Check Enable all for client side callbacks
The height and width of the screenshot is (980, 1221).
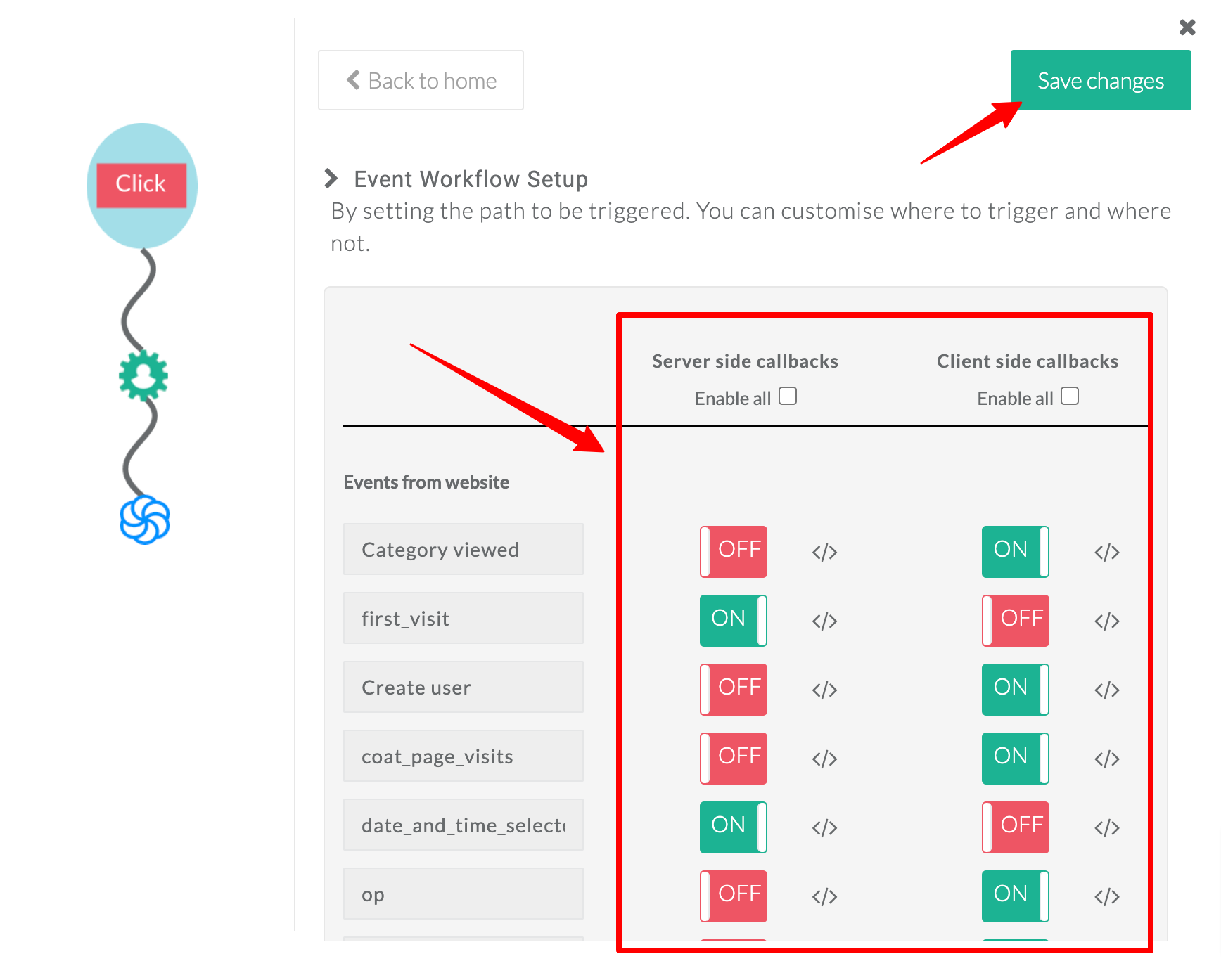[1070, 396]
